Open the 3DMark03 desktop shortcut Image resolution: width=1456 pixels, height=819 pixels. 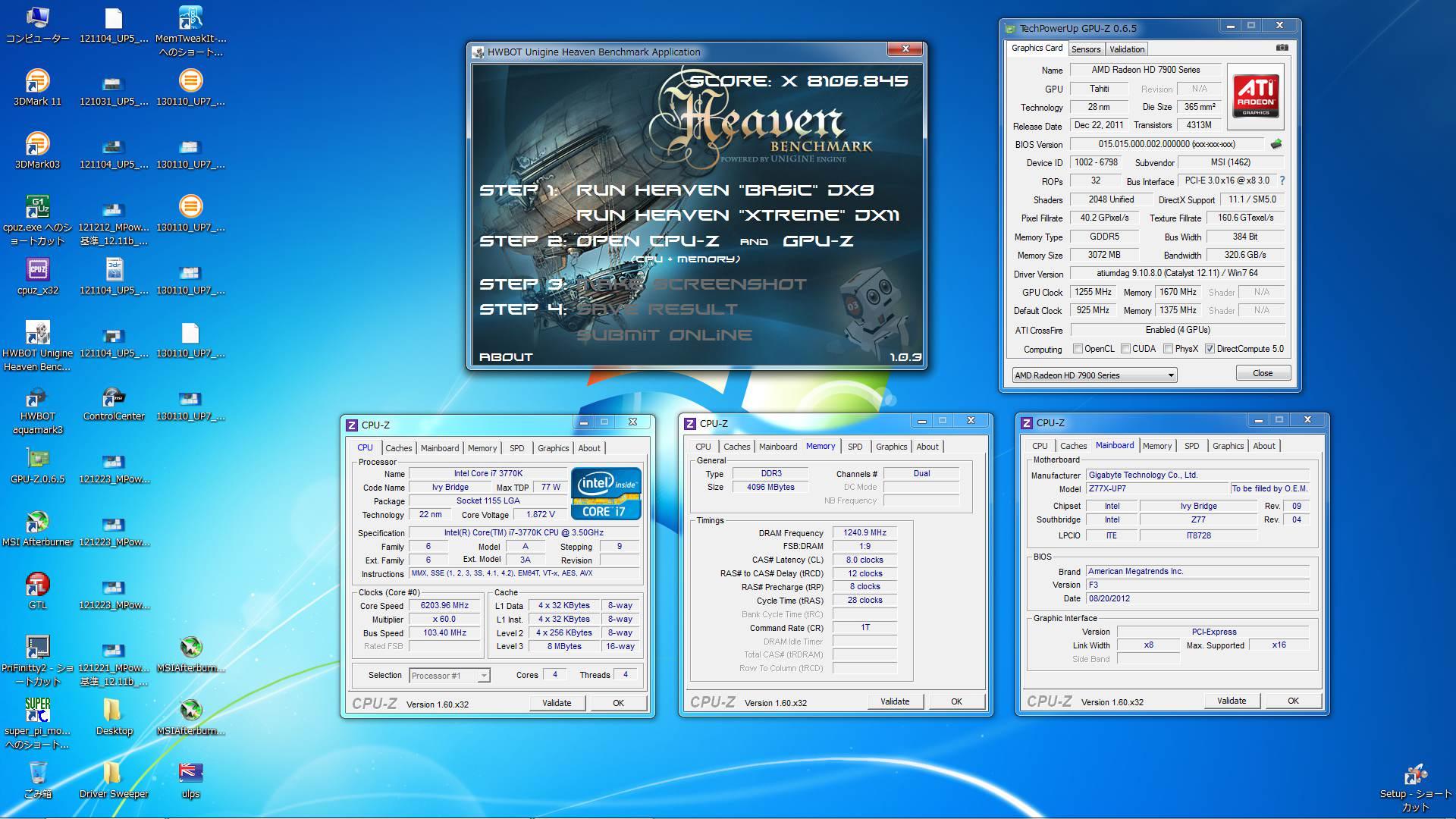pyautogui.click(x=37, y=150)
